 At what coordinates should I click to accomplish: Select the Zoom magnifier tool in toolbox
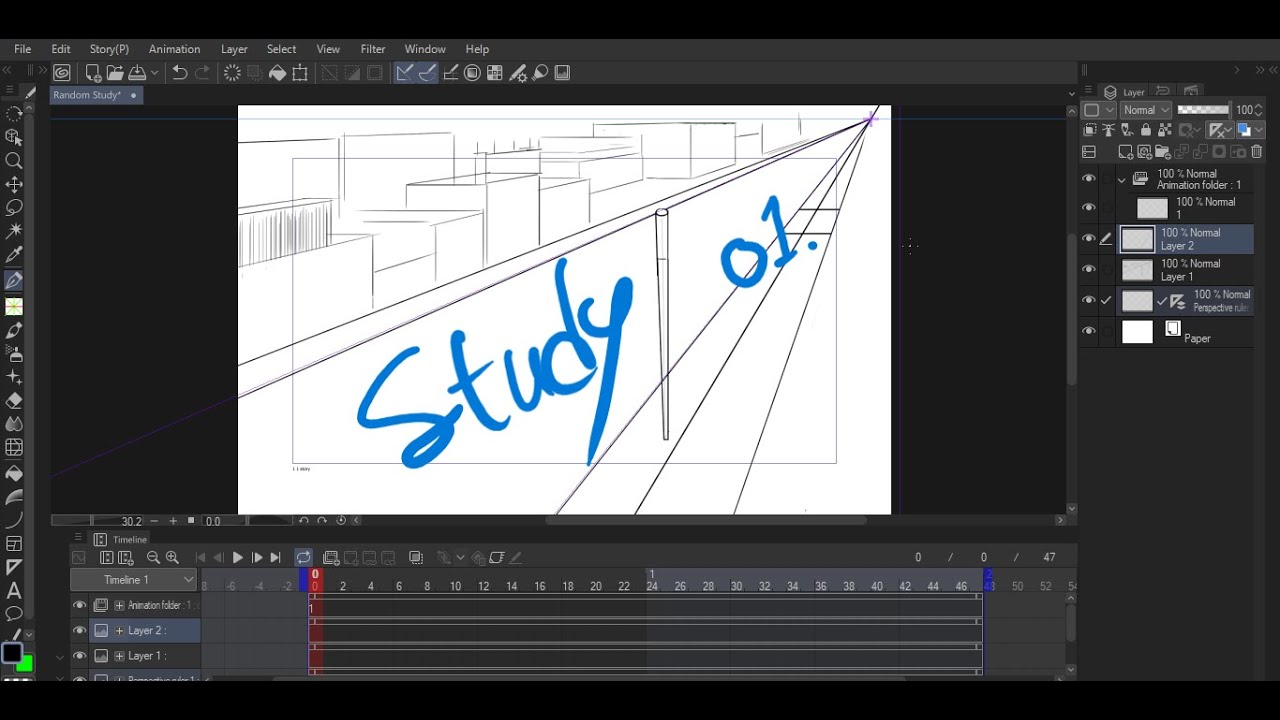click(x=14, y=161)
